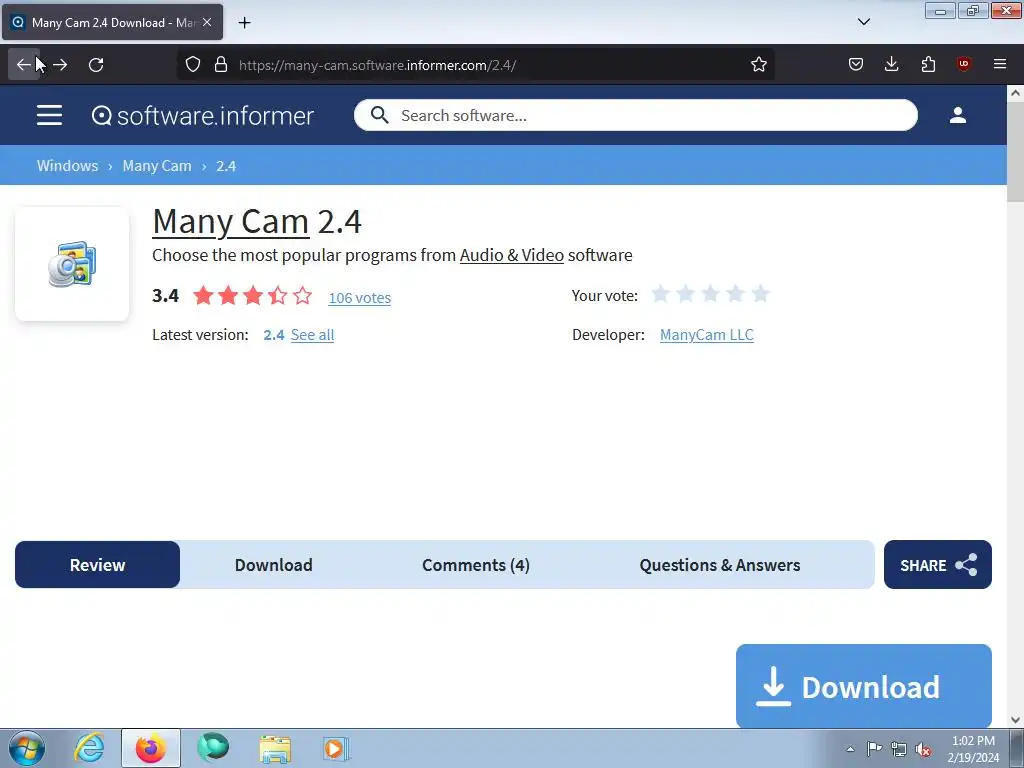
Task: Open the Many Cam title link
Action: (231, 221)
